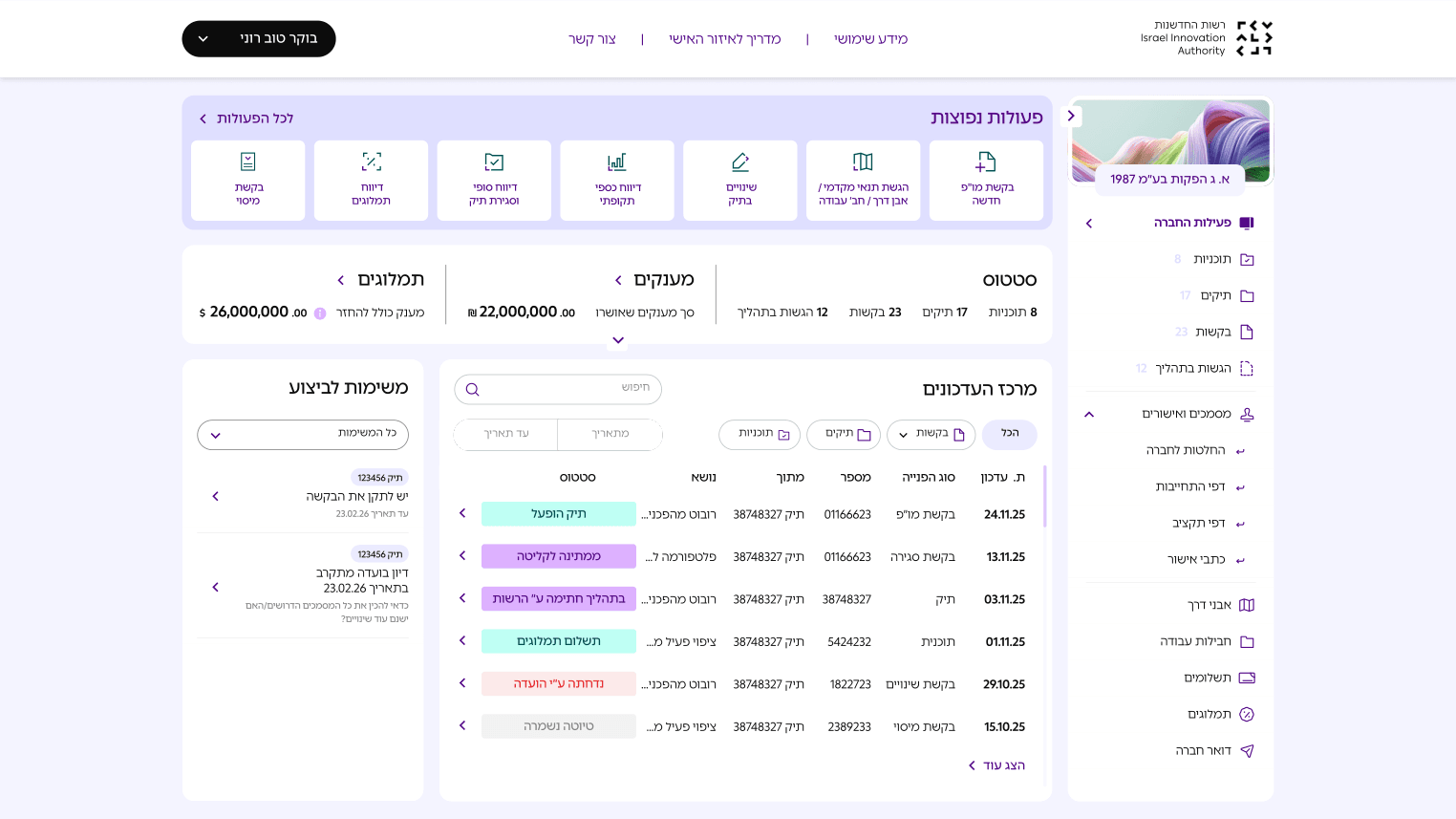Click the חיפוש search field
This screenshot has width=1456, height=819.
pyautogui.click(x=558, y=389)
